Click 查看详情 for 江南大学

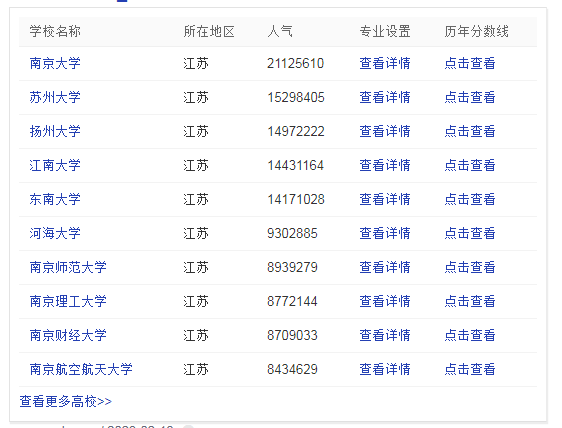(385, 166)
